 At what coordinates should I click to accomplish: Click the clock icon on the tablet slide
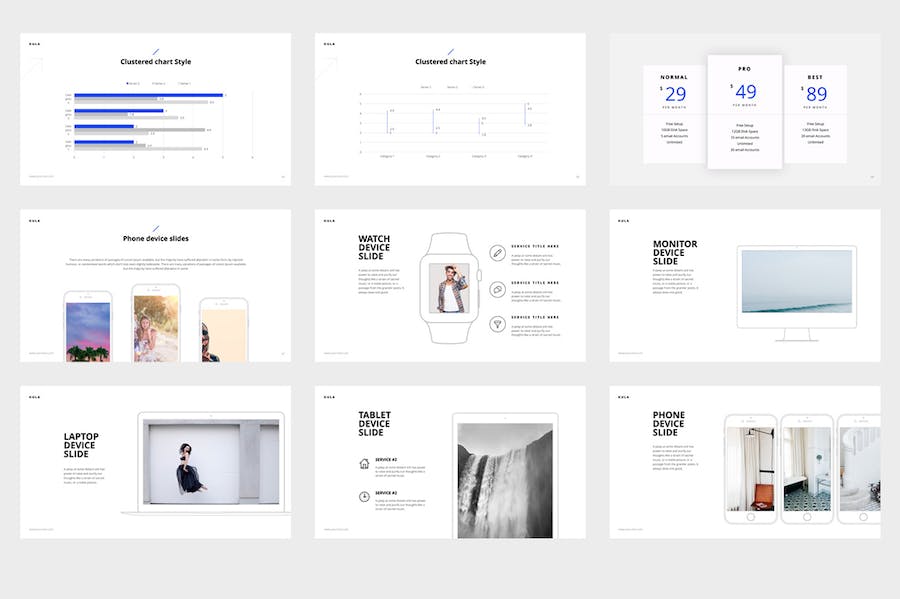coord(364,497)
